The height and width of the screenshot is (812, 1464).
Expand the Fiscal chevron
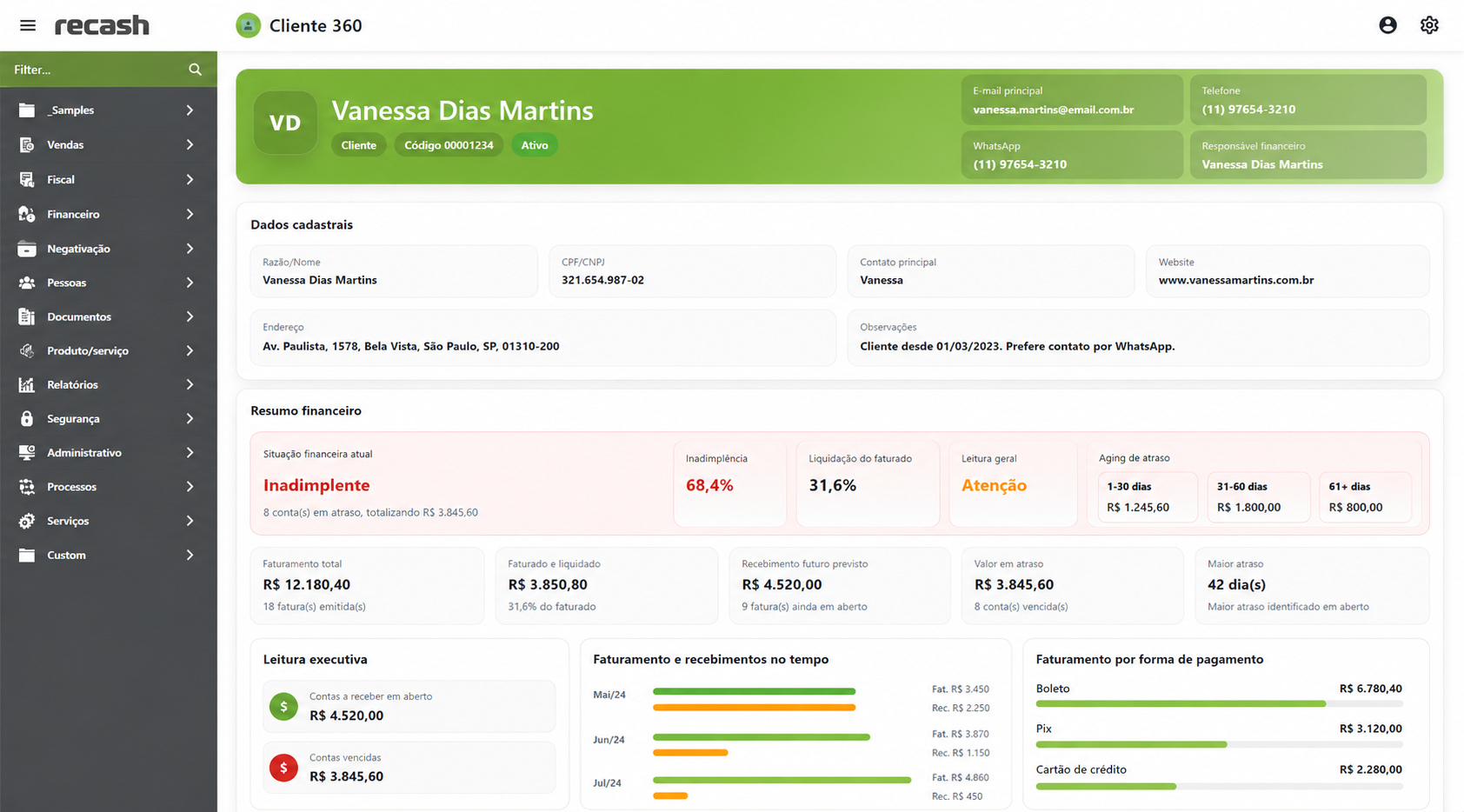190,179
